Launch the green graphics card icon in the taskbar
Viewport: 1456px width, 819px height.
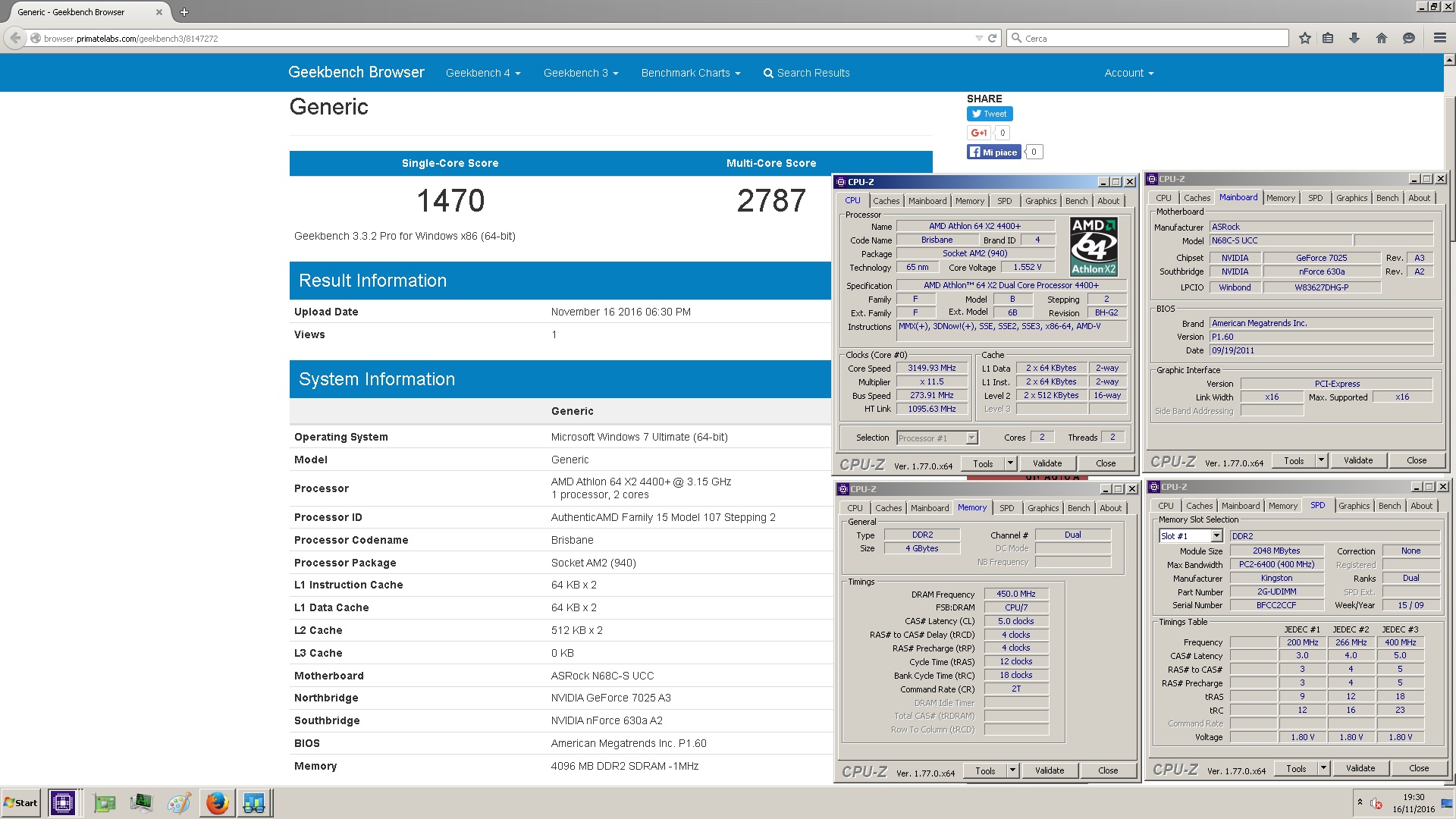[x=105, y=803]
